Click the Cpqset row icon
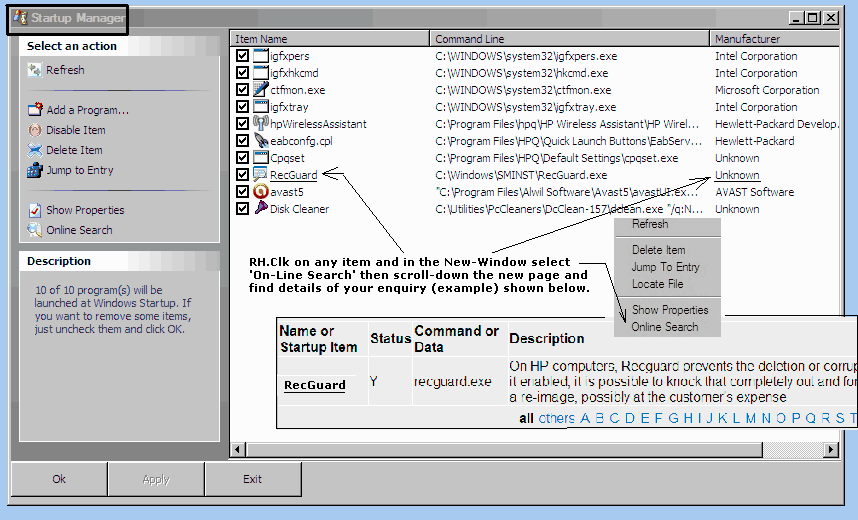The height and width of the screenshot is (520, 858). pyautogui.click(x=261, y=158)
